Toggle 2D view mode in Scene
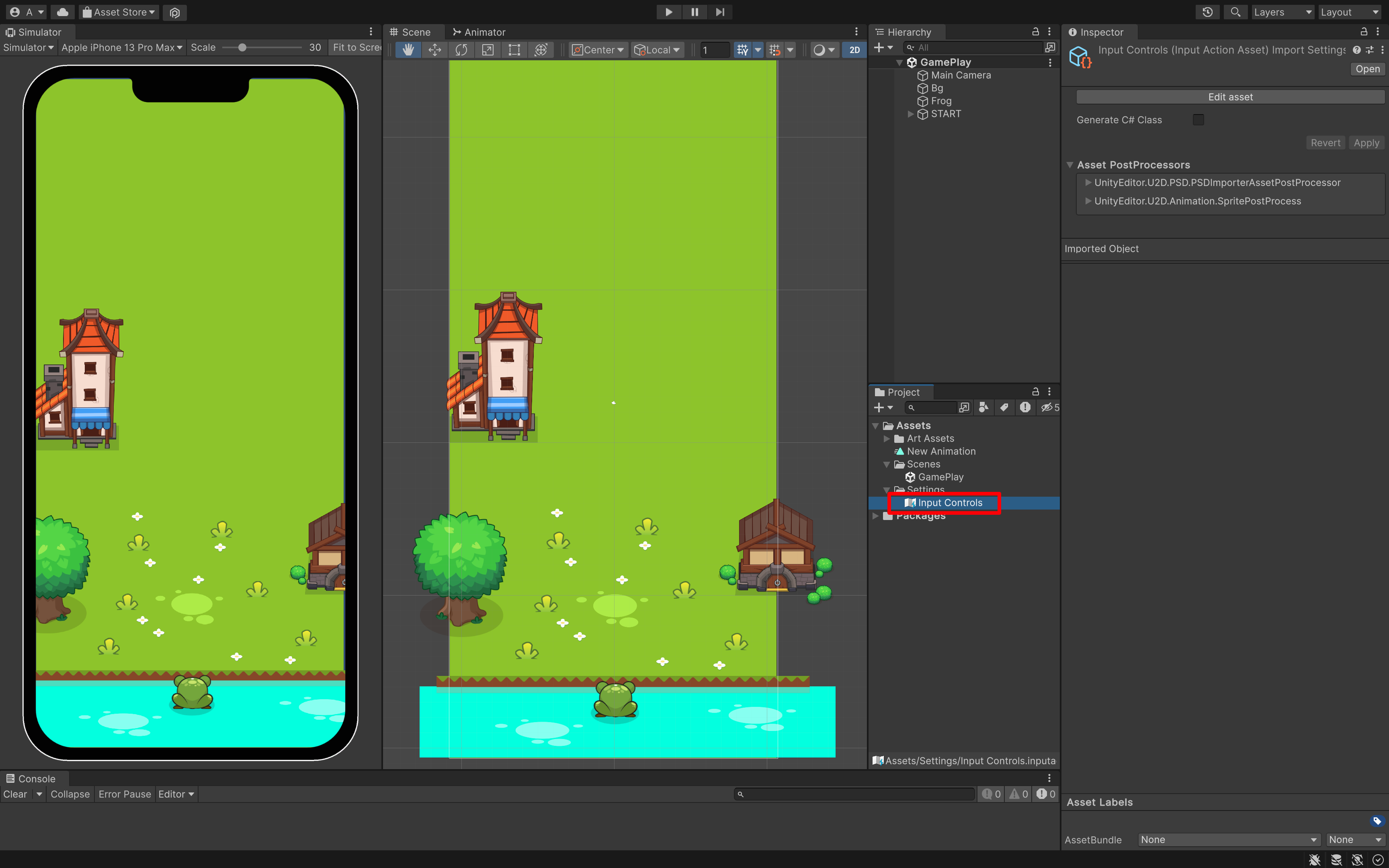Screen dimensions: 1389x868 (854, 50)
